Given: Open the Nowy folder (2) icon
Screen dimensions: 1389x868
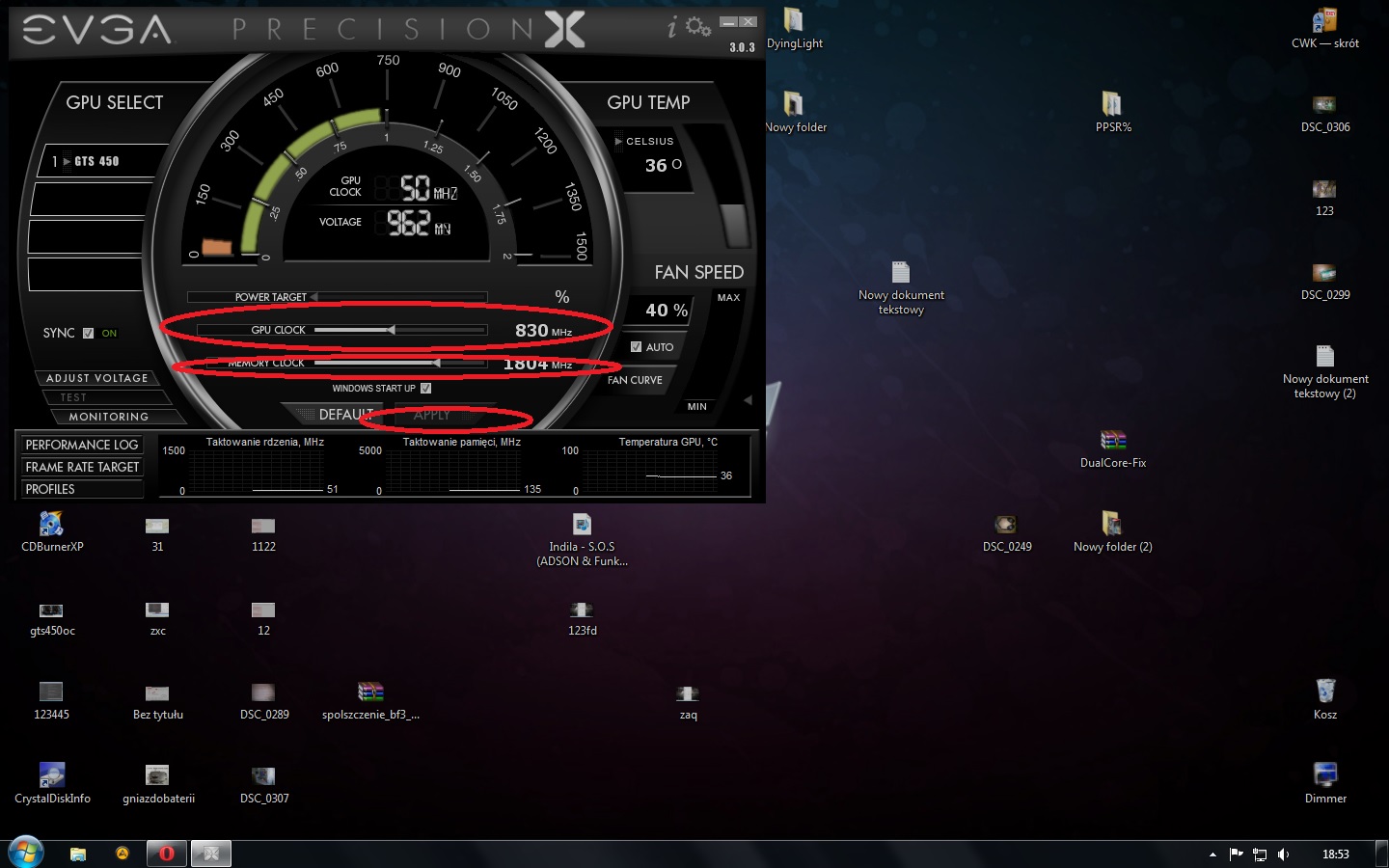Looking at the screenshot, I should pyautogui.click(x=1113, y=532).
